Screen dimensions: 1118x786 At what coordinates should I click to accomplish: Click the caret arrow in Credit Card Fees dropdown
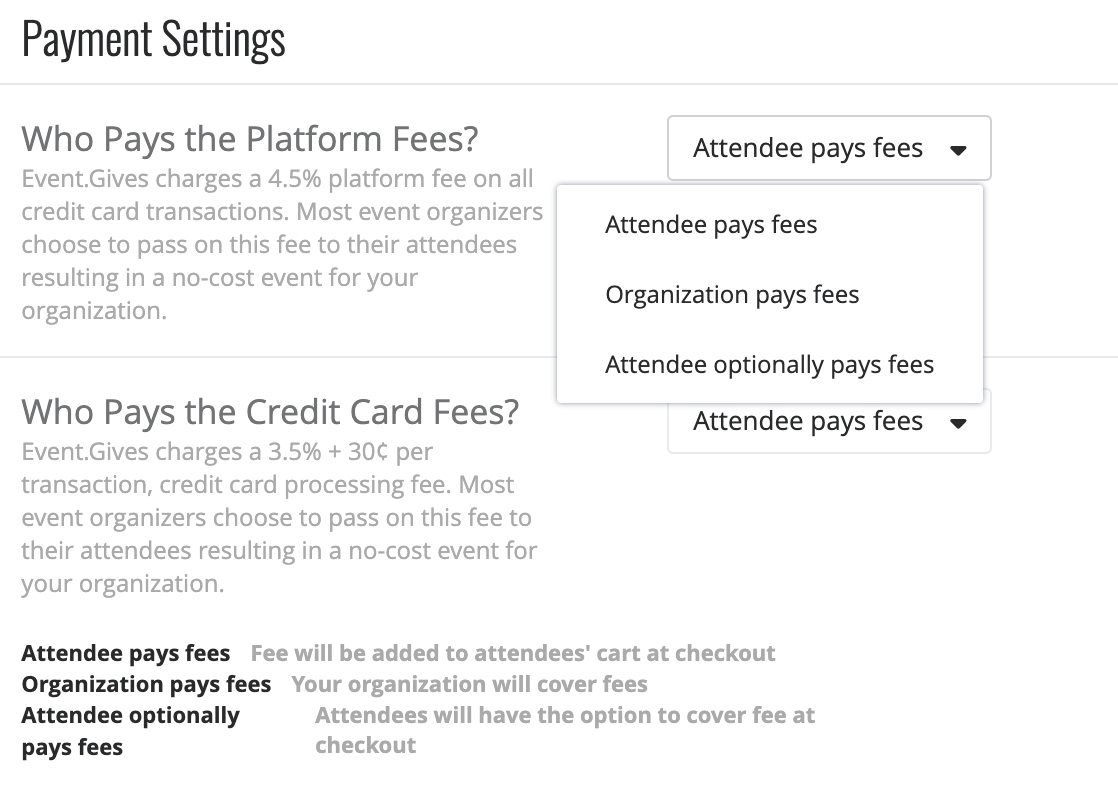tap(958, 423)
